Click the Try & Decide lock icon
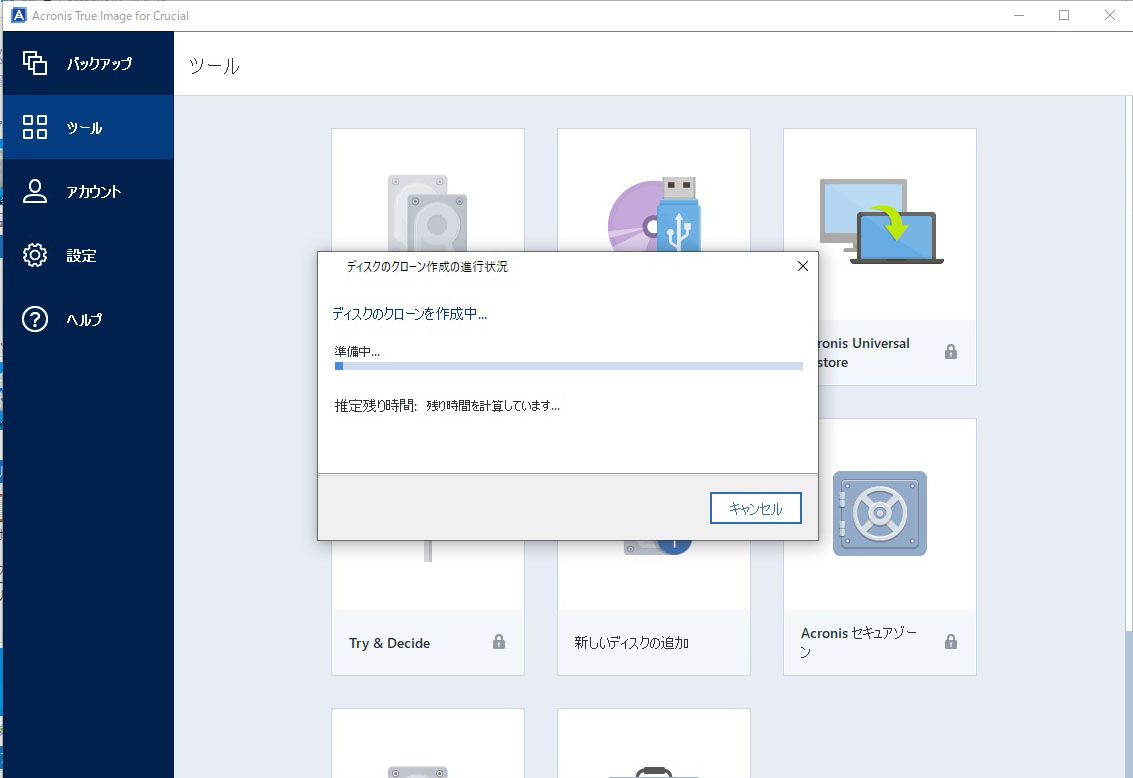1133x778 pixels. [499, 641]
